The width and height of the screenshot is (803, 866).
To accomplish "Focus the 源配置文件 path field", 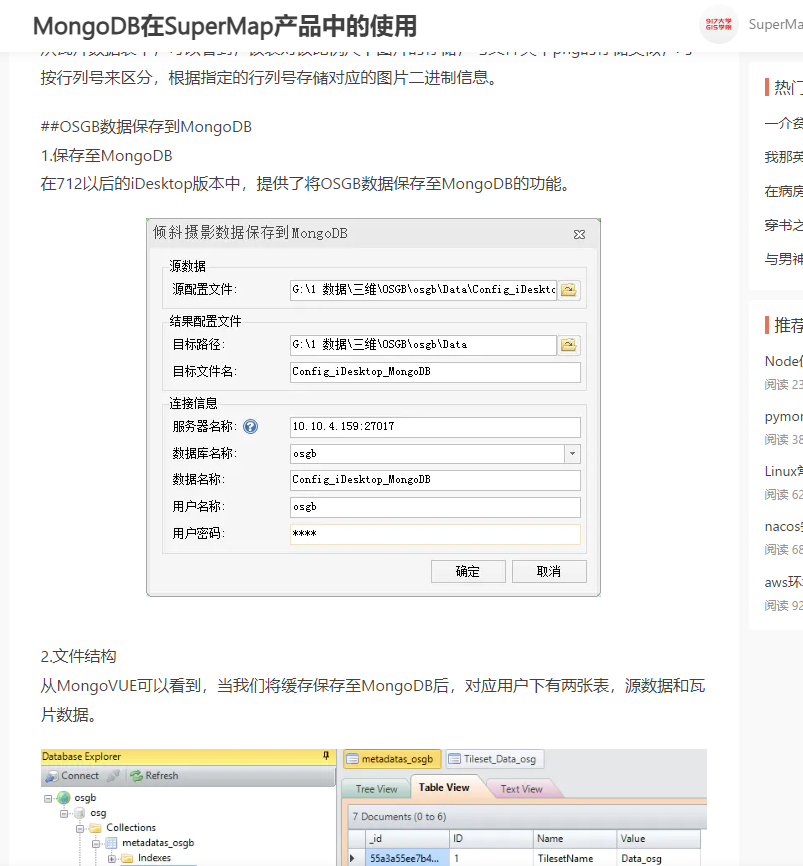I will [423, 290].
